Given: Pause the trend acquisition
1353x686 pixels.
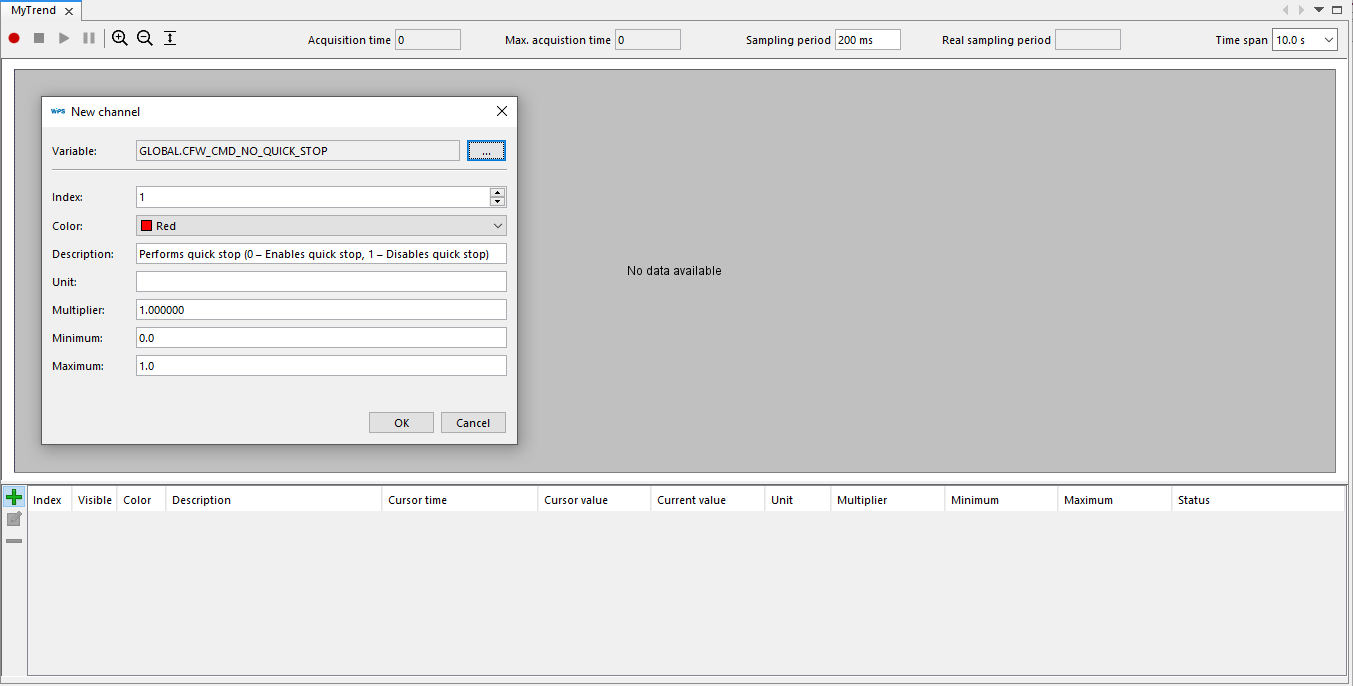Looking at the screenshot, I should point(88,38).
